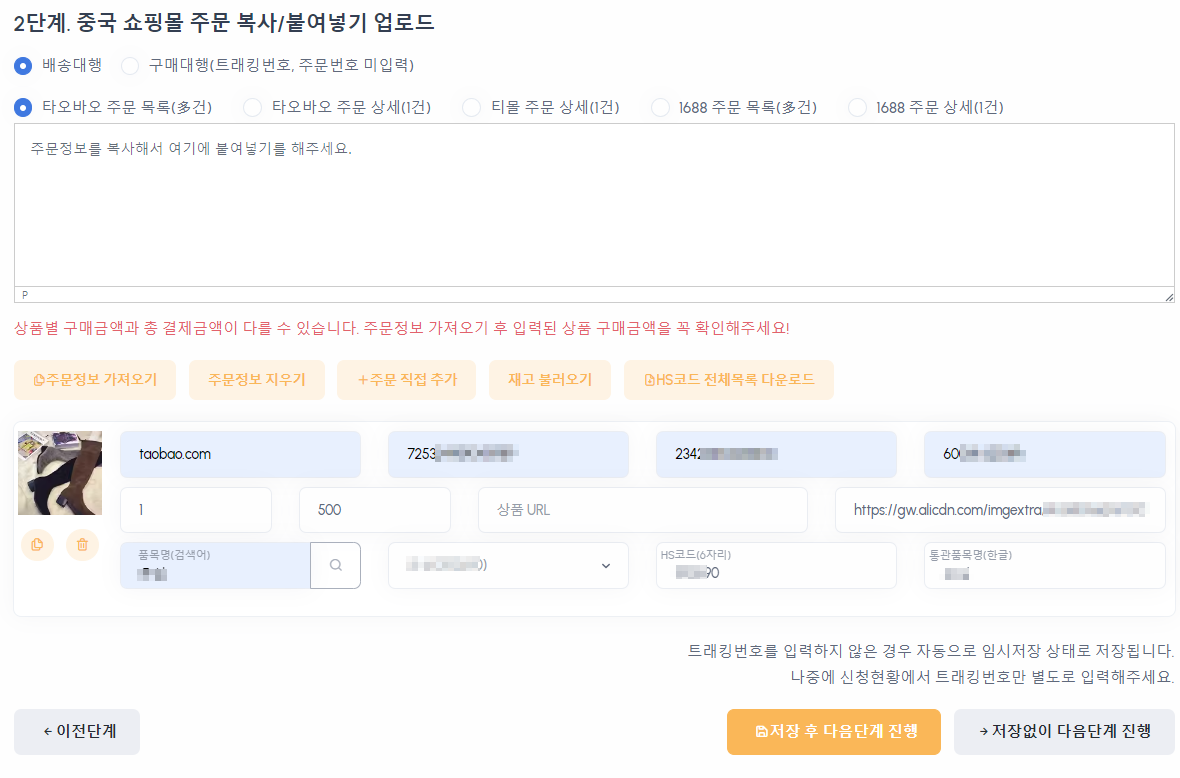The width and height of the screenshot is (1180, 778).
Task: Click the product boots thumbnail image
Action: (x=59, y=472)
